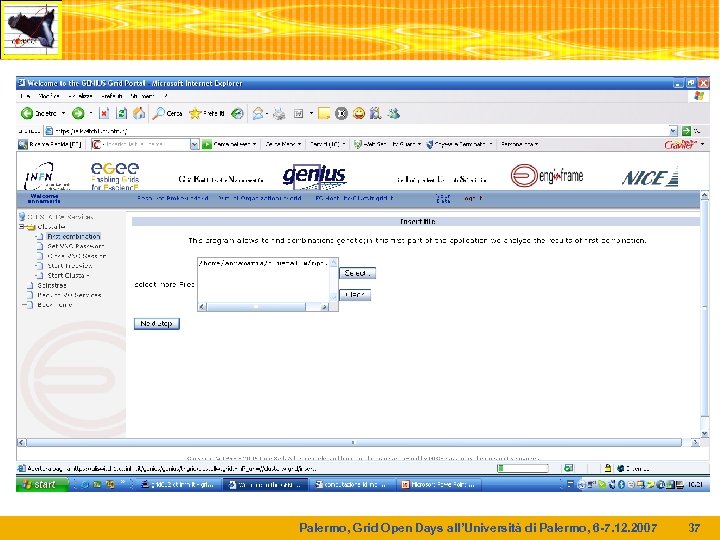Click the Messenger buddies toolbar icon
The height and width of the screenshot is (540, 720).
click(x=394, y=113)
